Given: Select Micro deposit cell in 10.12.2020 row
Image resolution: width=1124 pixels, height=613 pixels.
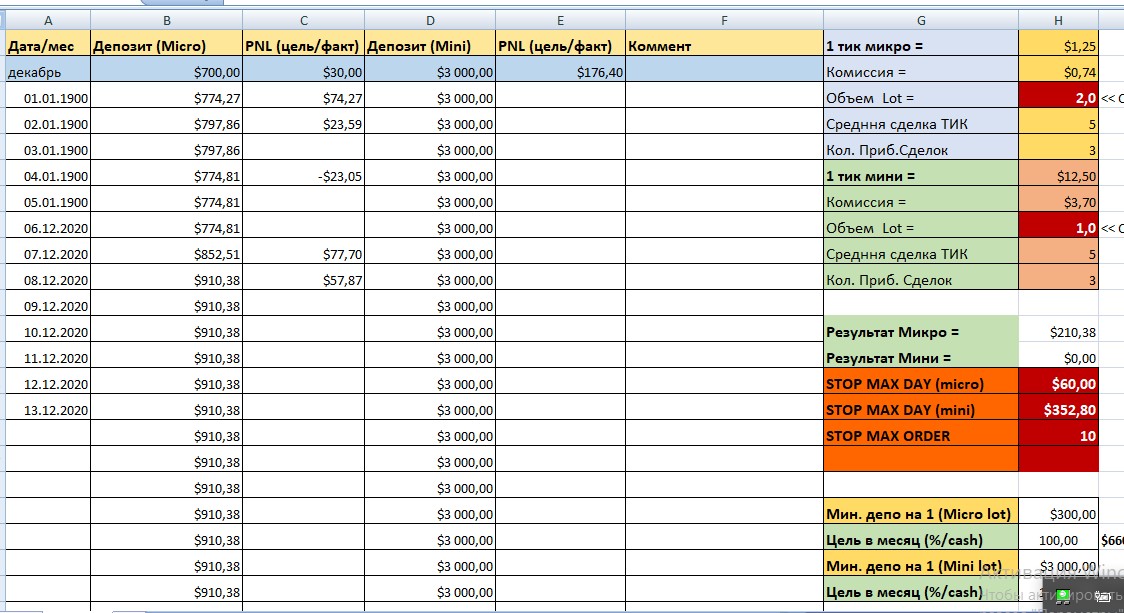Looking at the screenshot, I should tap(166, 330).
